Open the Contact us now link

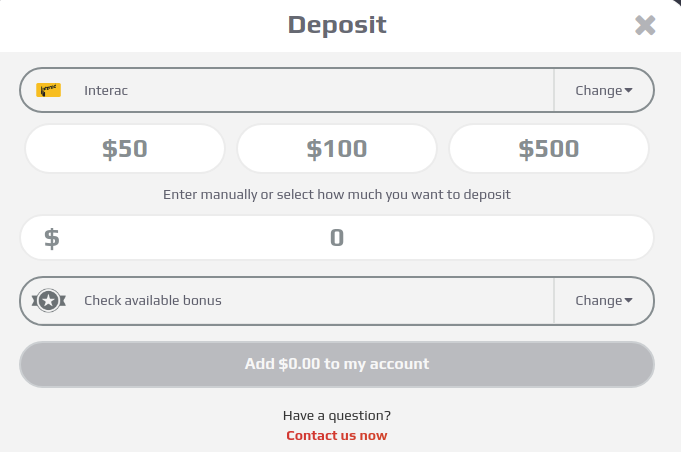(337, 436)
